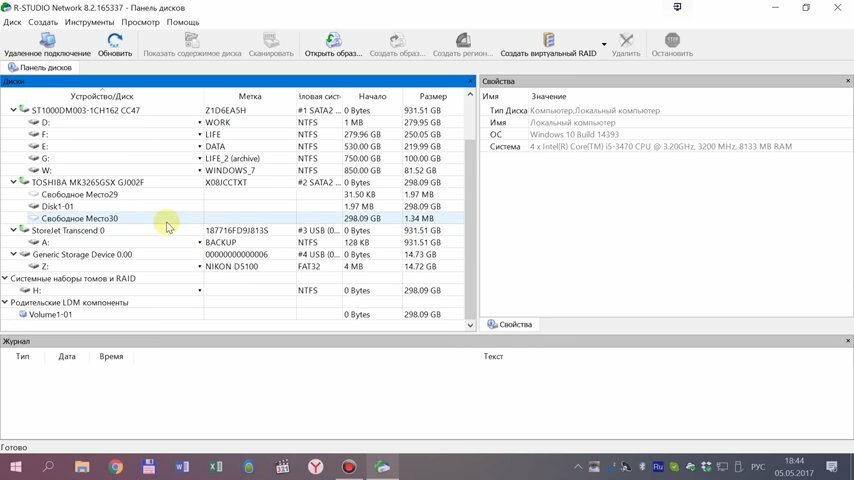854x480 pixels.
Task: Click the disks list scroll-down arrow
Action: tap(471, 325)
